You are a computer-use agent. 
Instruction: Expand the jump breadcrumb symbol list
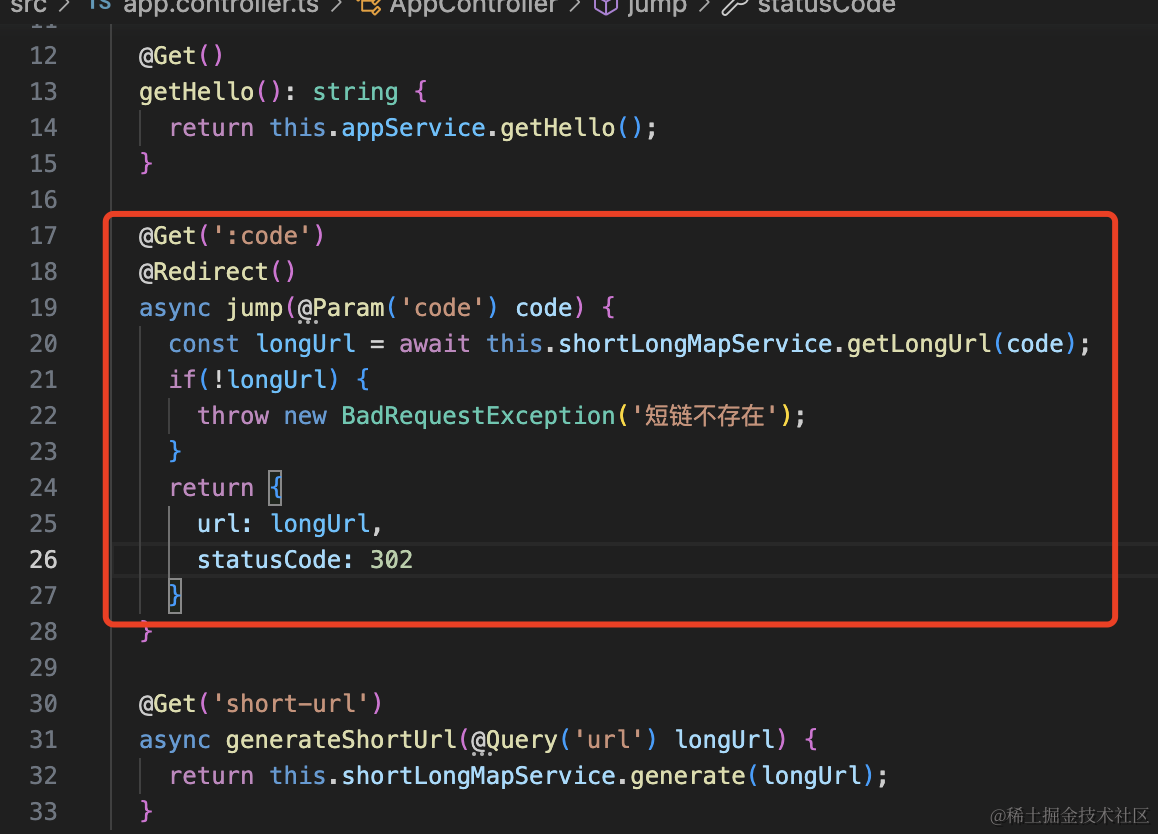657,7
